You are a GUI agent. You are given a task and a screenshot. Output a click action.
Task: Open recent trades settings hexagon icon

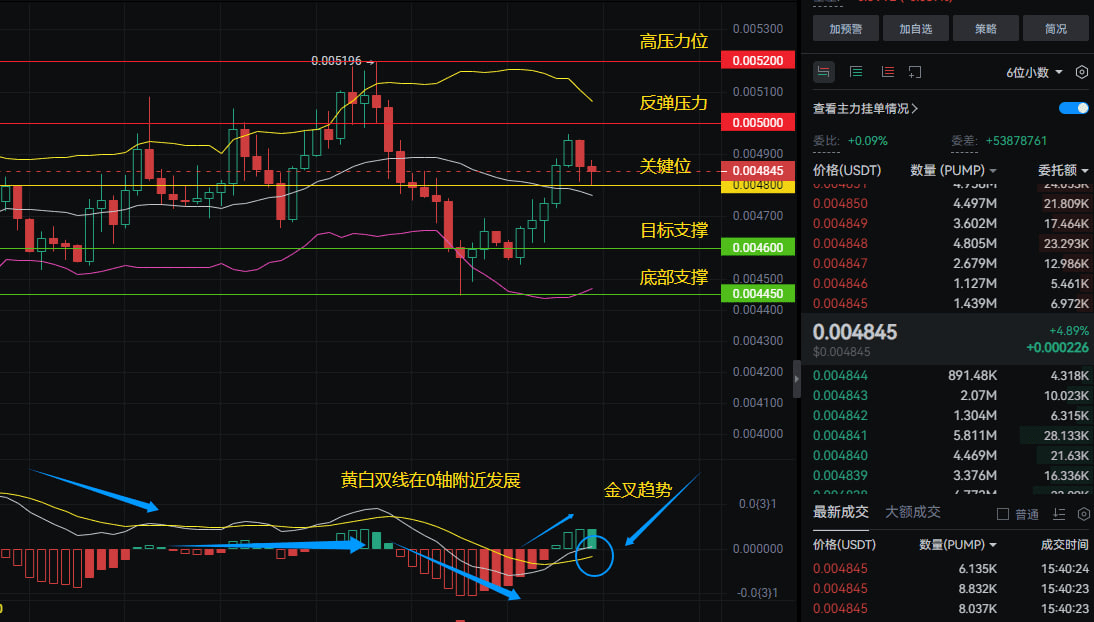(1084, 514)
